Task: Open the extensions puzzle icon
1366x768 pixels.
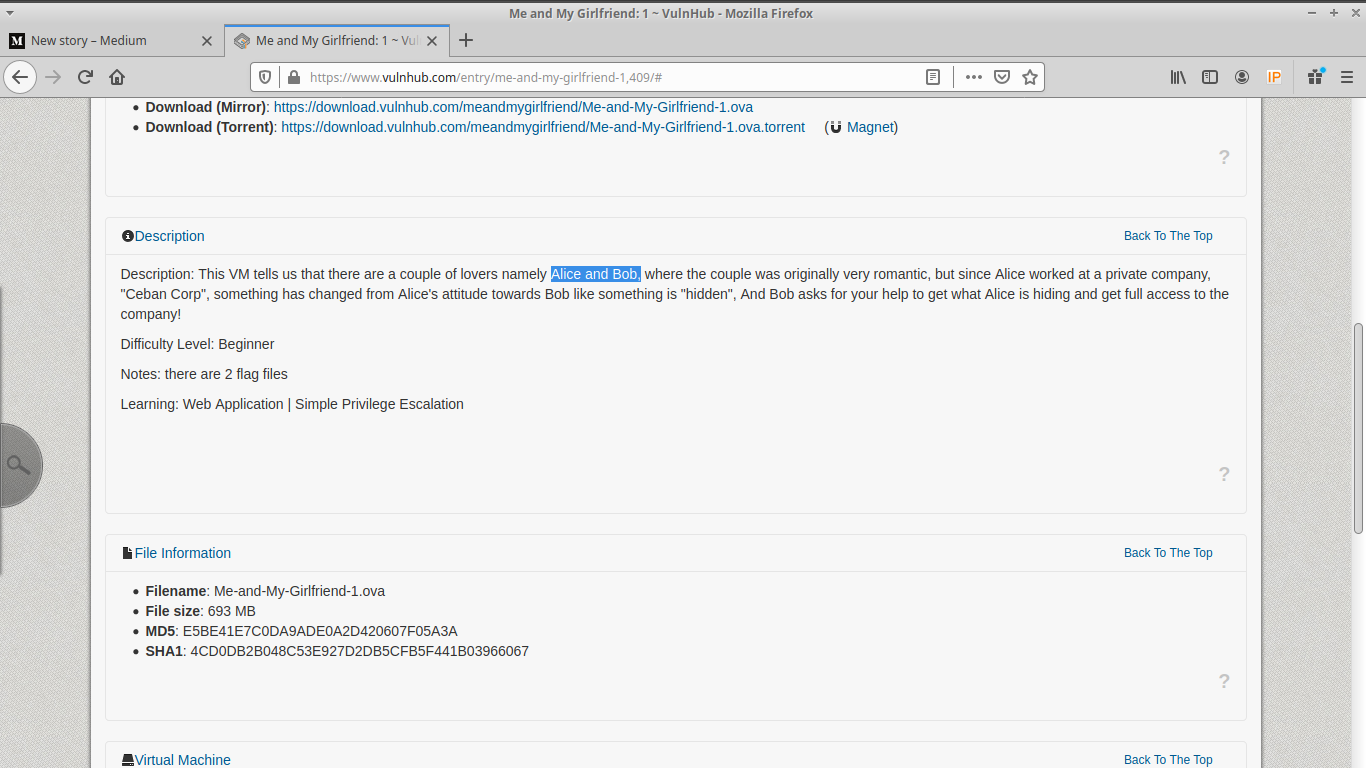Action: pos(1315,77)
